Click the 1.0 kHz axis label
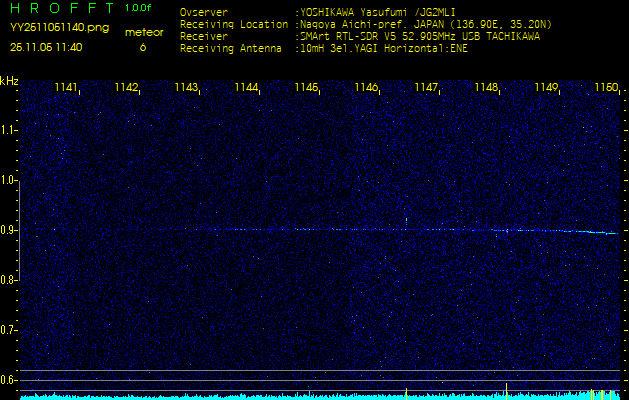629x400 pixels. [9, 180]
